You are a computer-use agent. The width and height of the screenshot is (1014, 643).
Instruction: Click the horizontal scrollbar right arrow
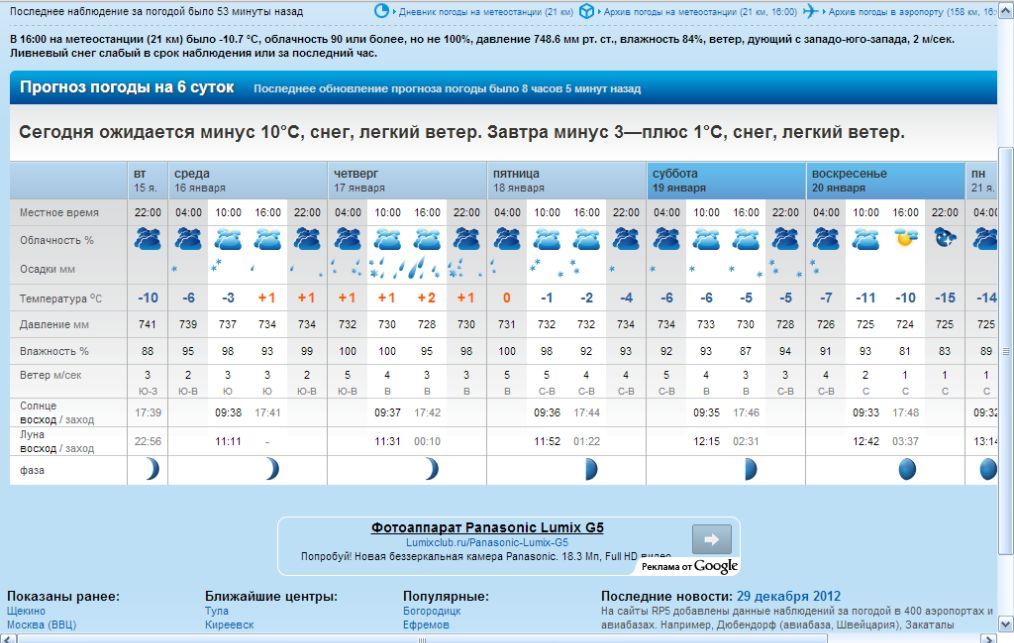click(x=989, y=637)
